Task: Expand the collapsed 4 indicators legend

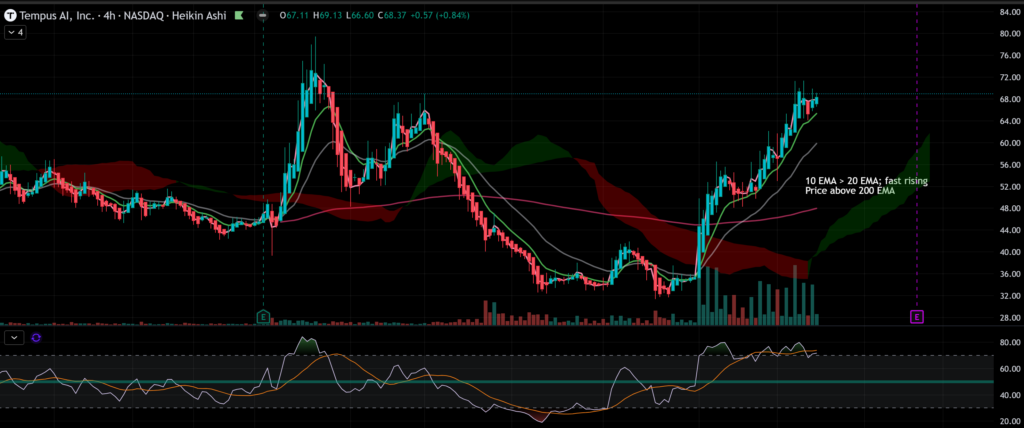Action: [x=15, y=33]
